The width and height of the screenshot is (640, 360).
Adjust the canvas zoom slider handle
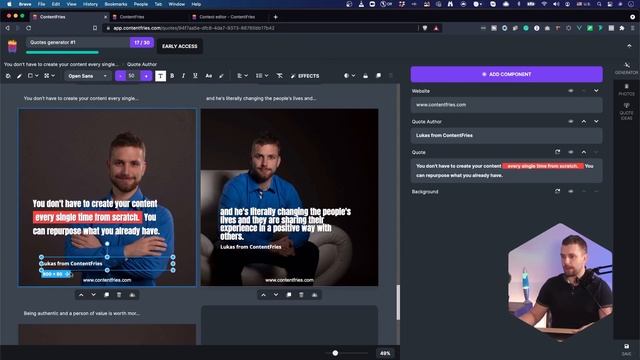335,353
